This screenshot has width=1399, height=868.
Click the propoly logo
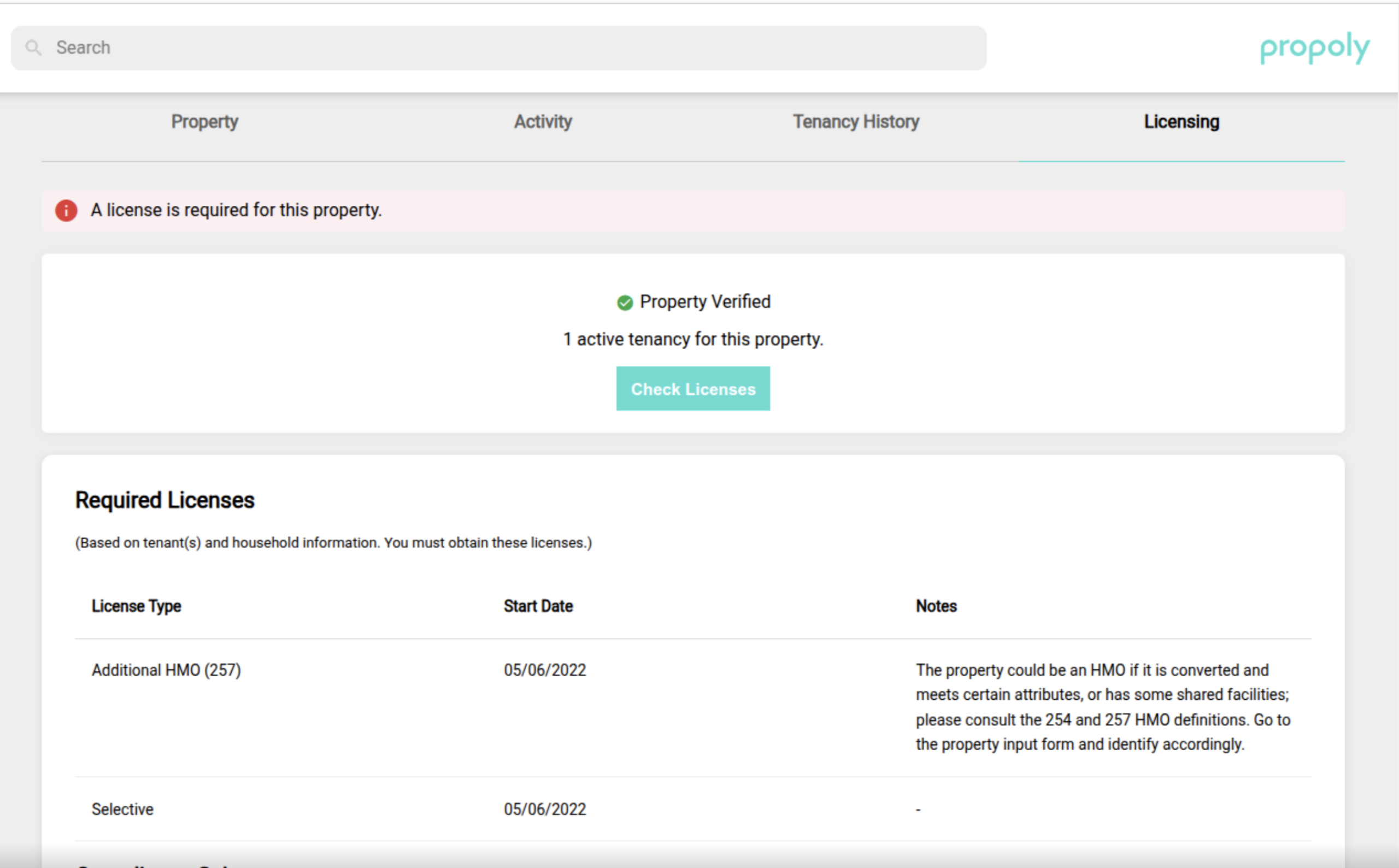tap(1314, 48)
